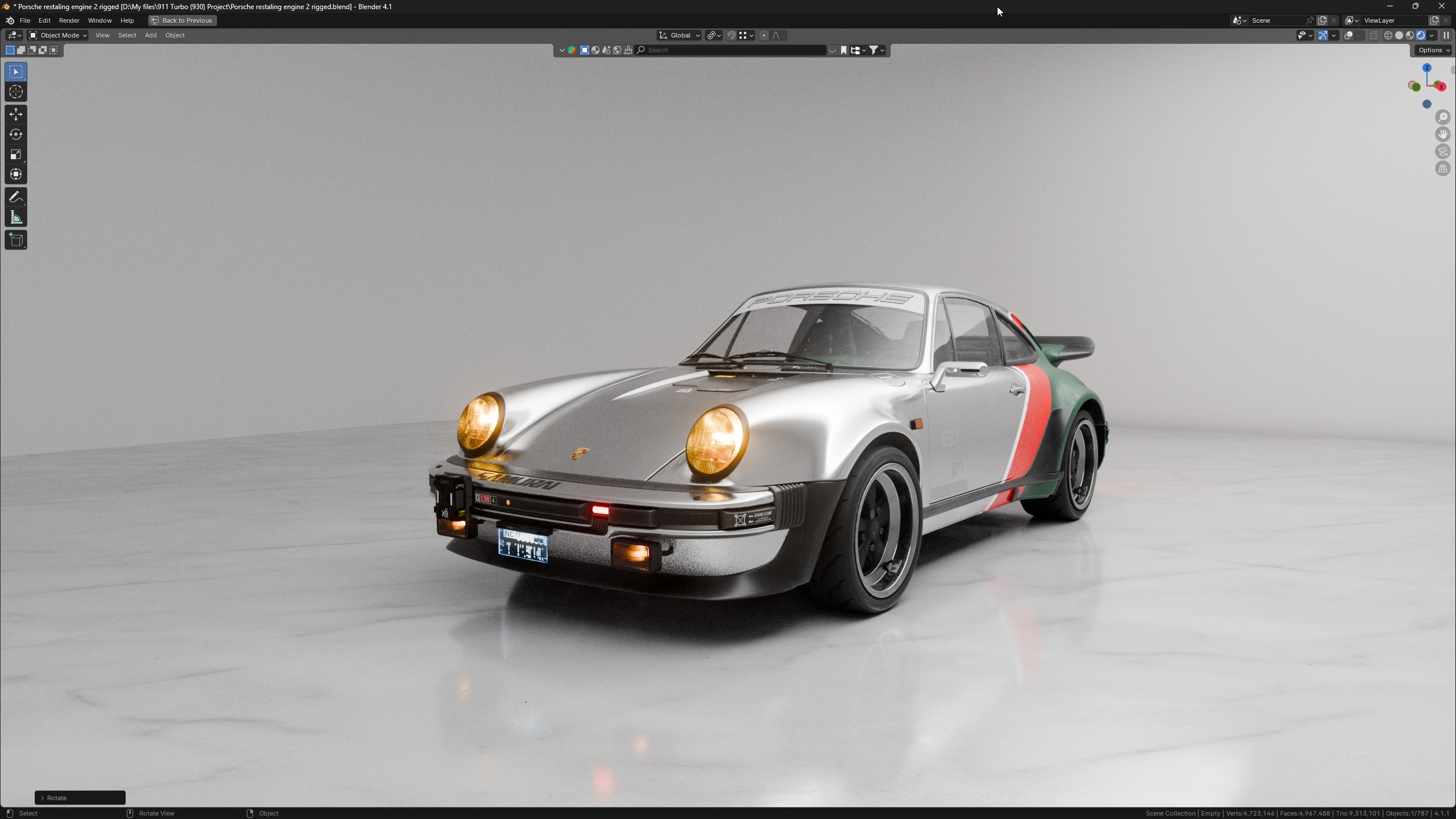Select the Add Cube tool

click(16, 240)
